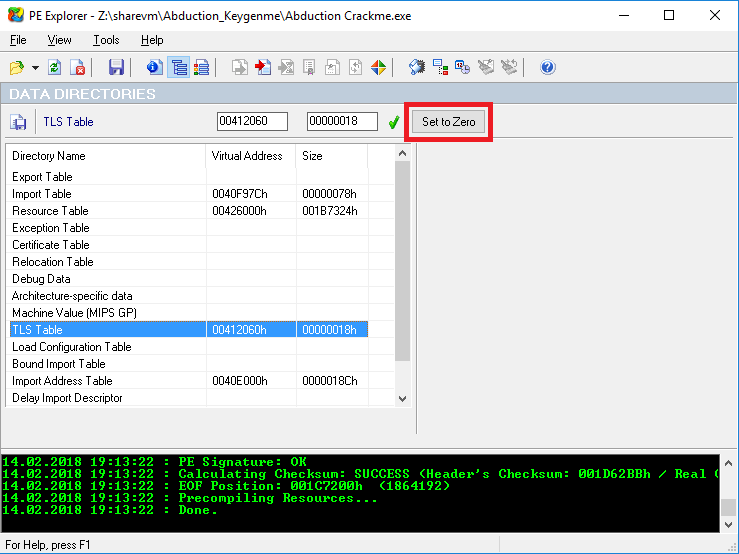Image resolution: width=739 pixels, height=554 pixels.
Task: Click the Set to Zero button
Action: tap(449, 122)
